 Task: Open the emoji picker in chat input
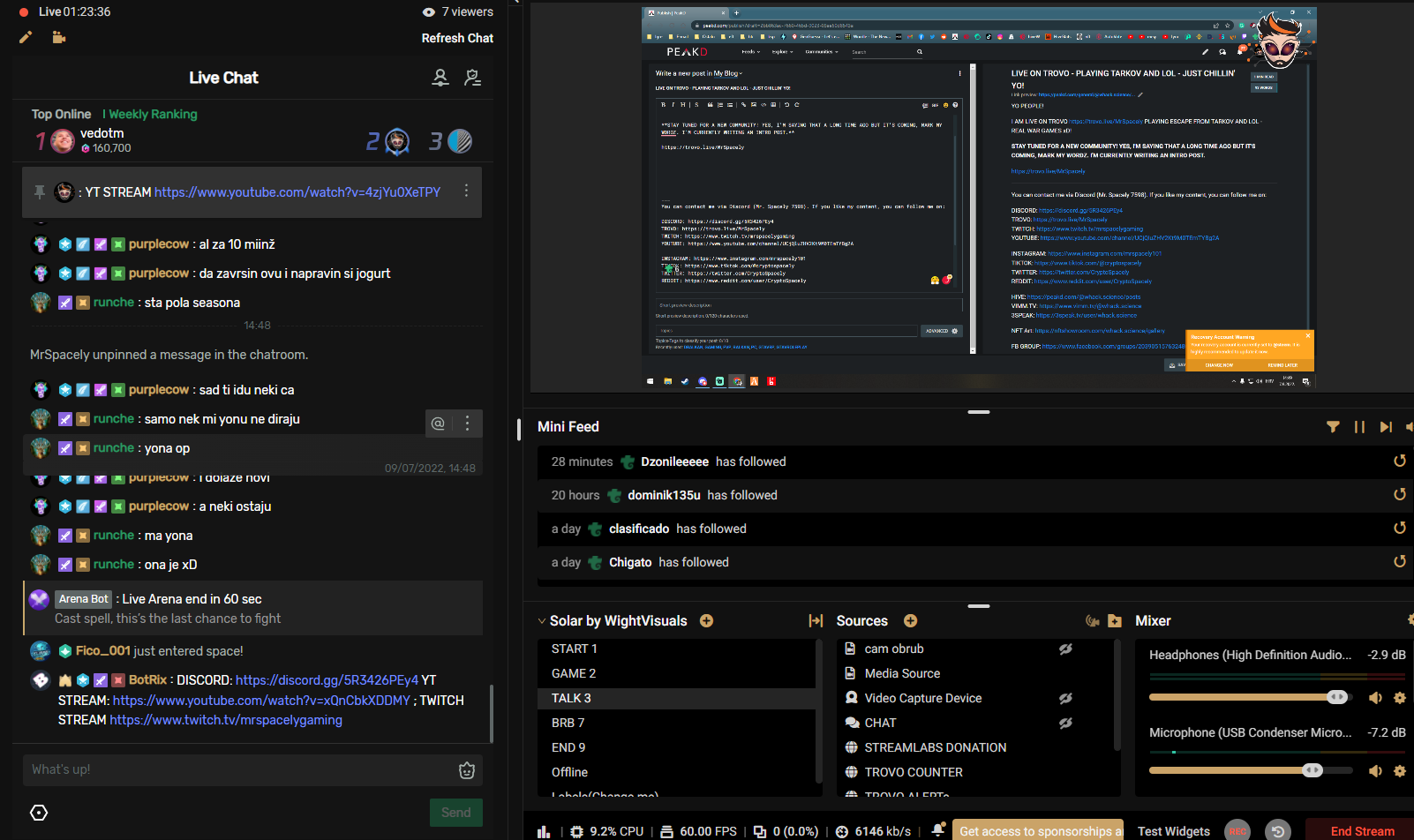click(467, 770)
